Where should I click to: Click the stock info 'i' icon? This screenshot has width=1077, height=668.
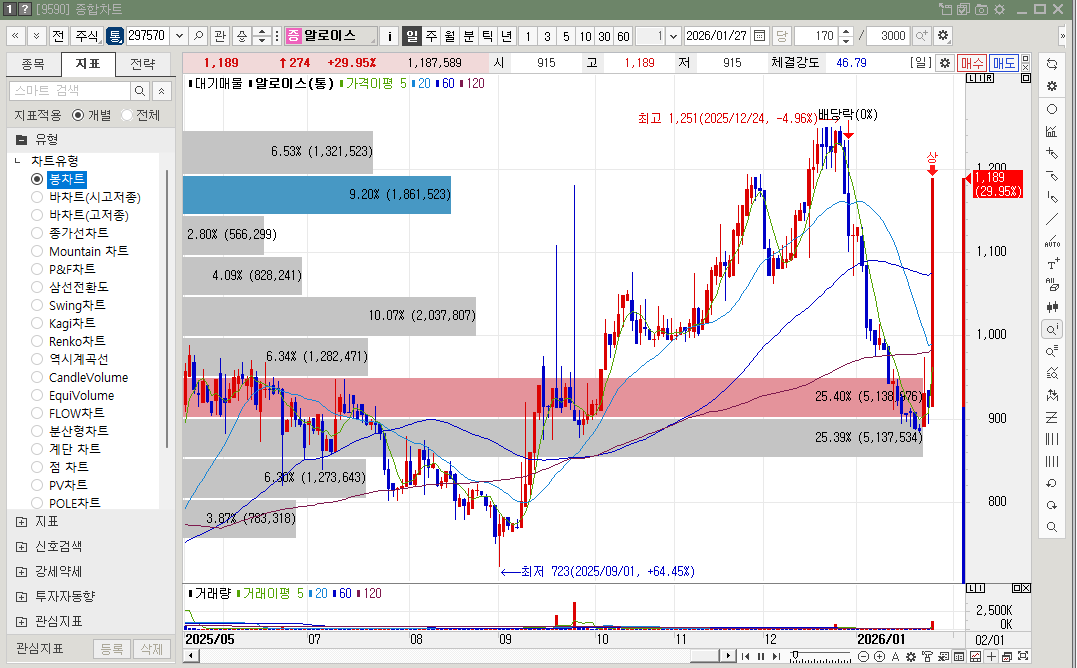point(389,36)
